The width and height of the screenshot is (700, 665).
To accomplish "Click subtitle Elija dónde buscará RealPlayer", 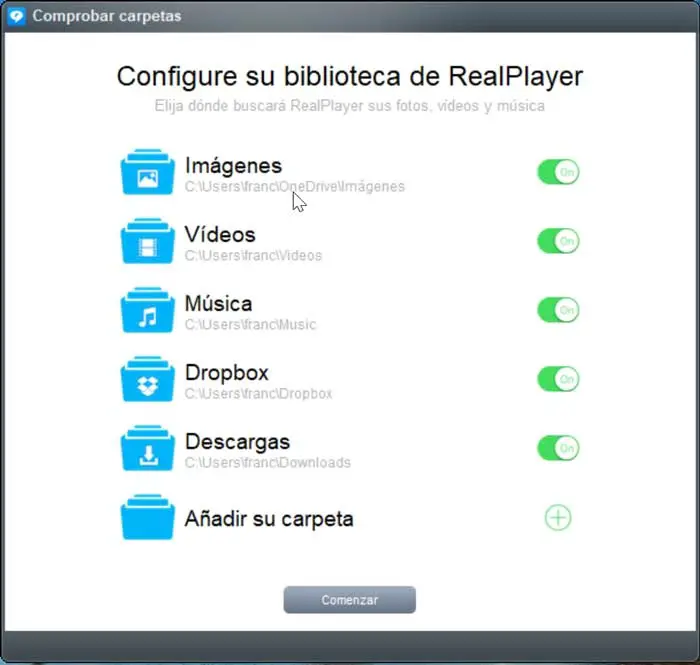I will [350, 106].
